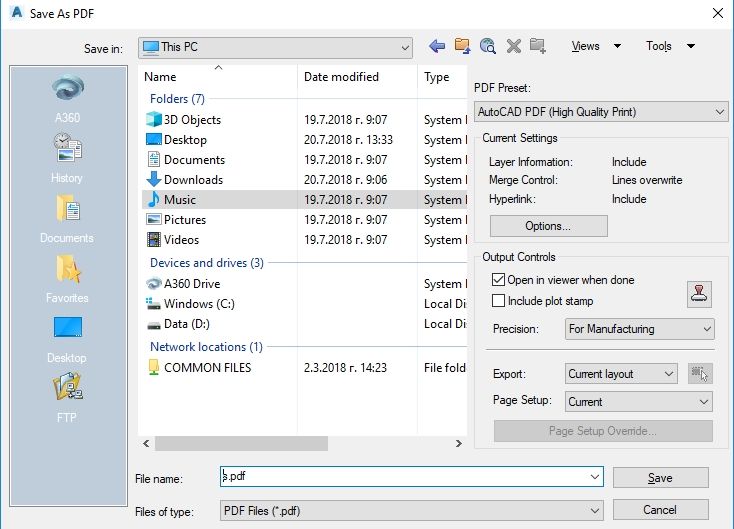Open FTP in the places sidebar
The image size is (734, 529).
click(x=67, y=398)
